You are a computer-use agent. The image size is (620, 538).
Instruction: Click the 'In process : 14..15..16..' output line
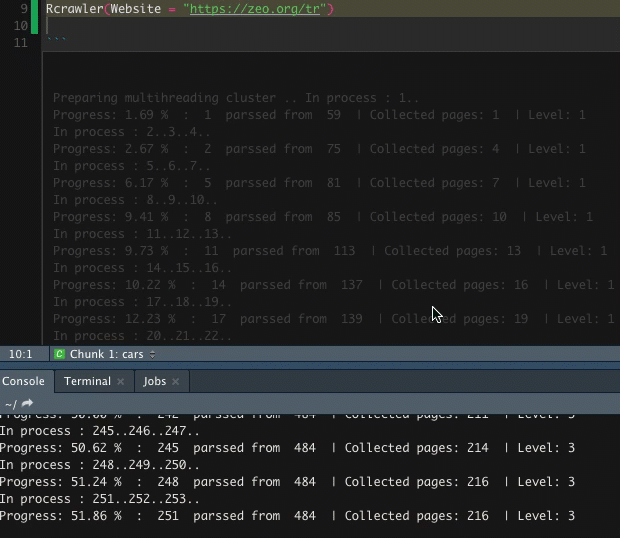pos(142,268)
